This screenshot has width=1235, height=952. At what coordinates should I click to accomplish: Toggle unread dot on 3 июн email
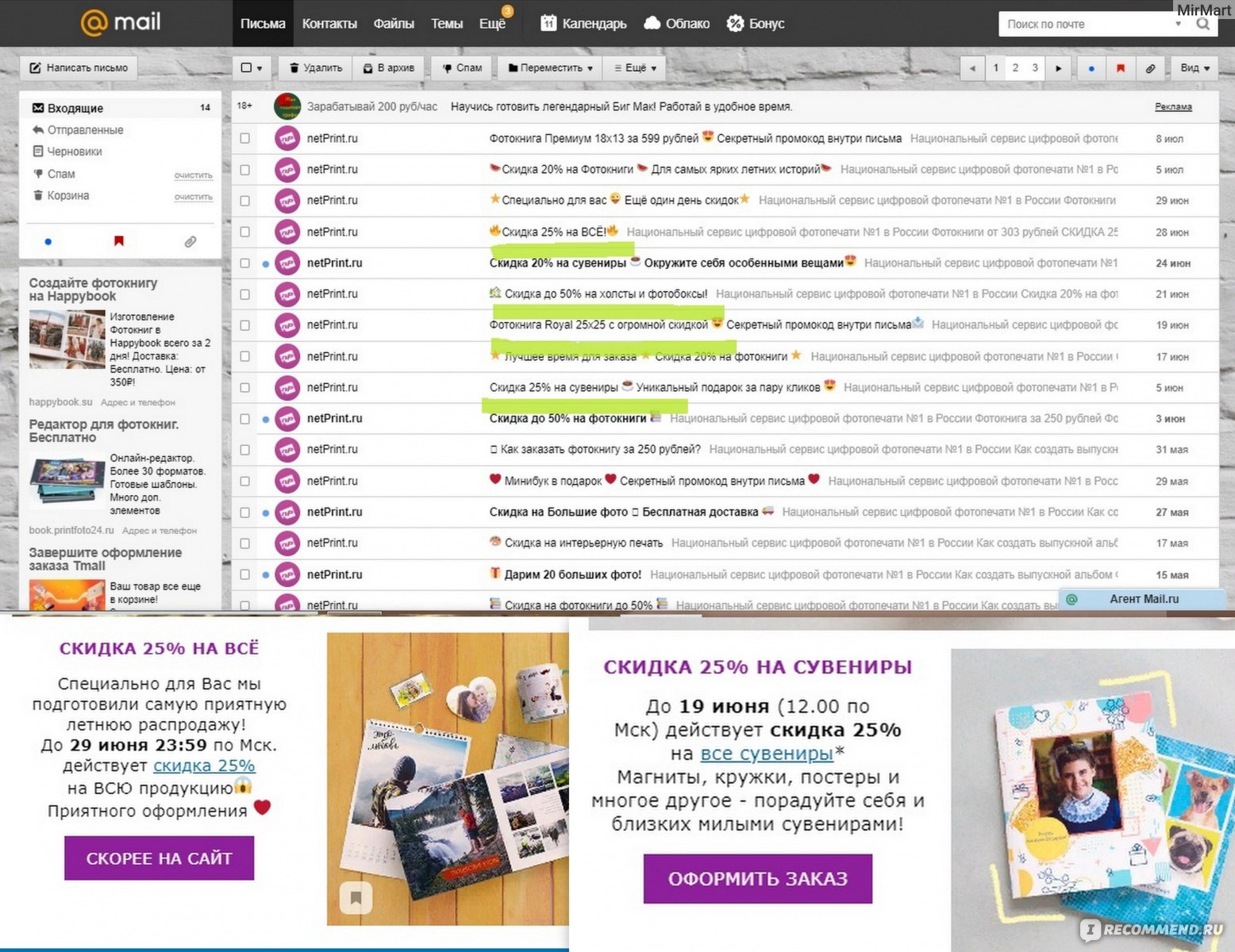265,419
